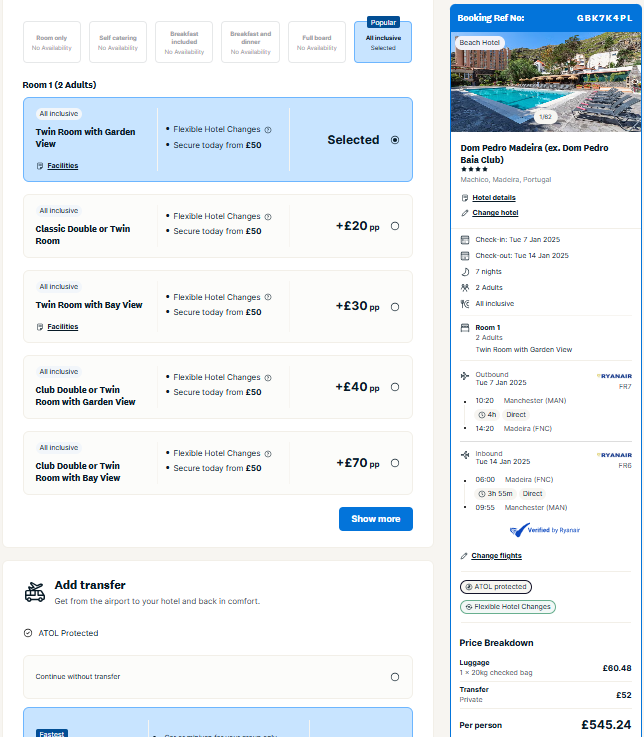Click the 4h outbound duration chip

(x=487, y=415)
